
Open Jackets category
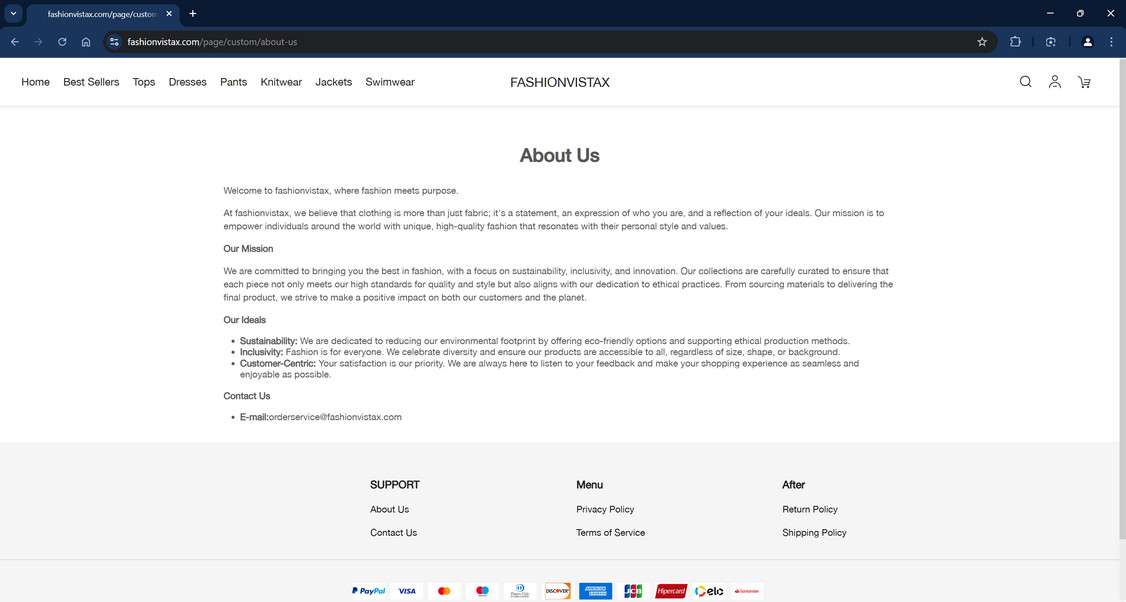(333, 82)
